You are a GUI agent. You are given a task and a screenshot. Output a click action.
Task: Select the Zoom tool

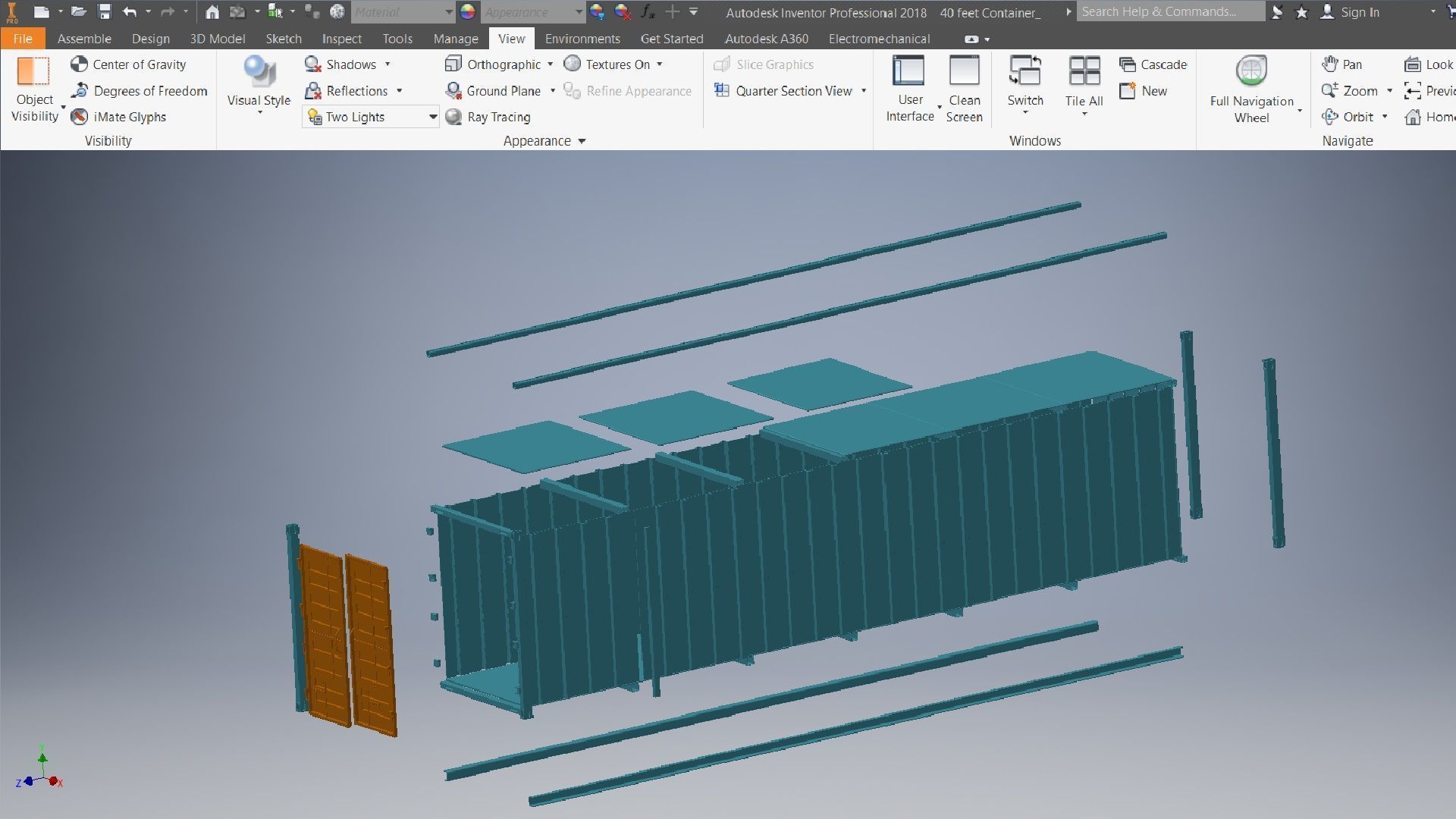pos(1350,91)
